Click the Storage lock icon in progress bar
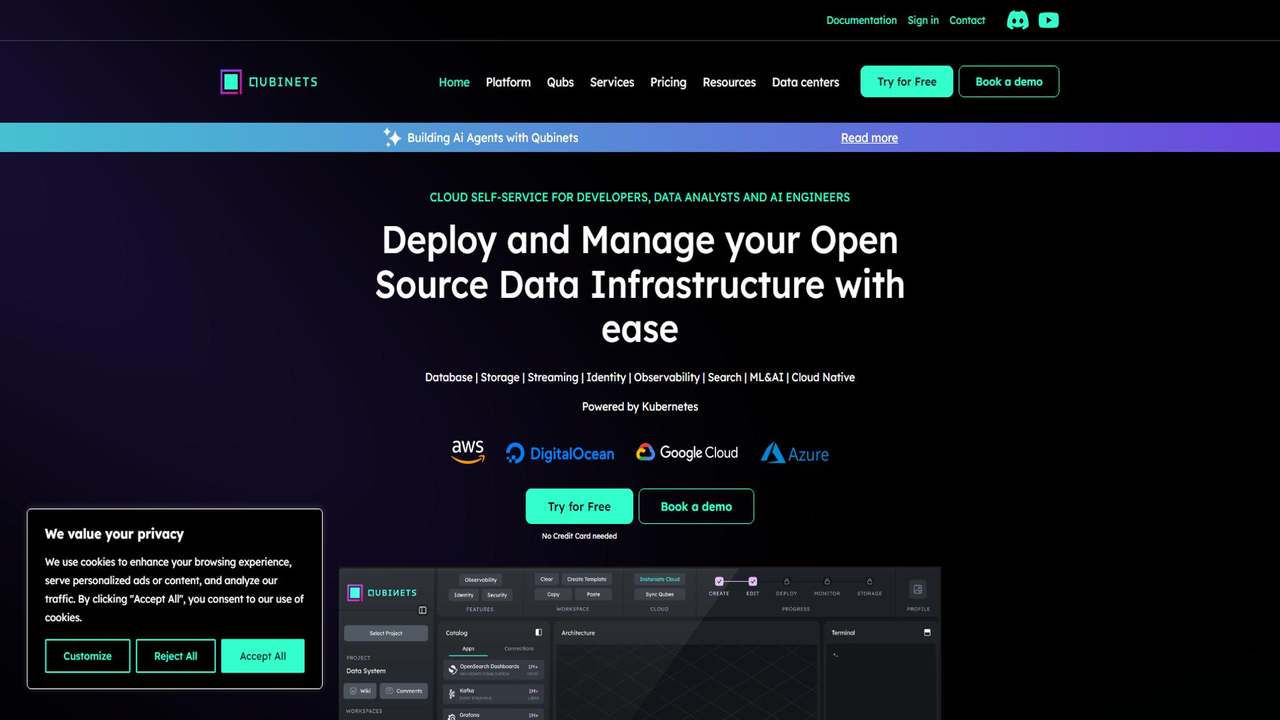This screenshot has height=720, width=1280. (x=870, y=581)
